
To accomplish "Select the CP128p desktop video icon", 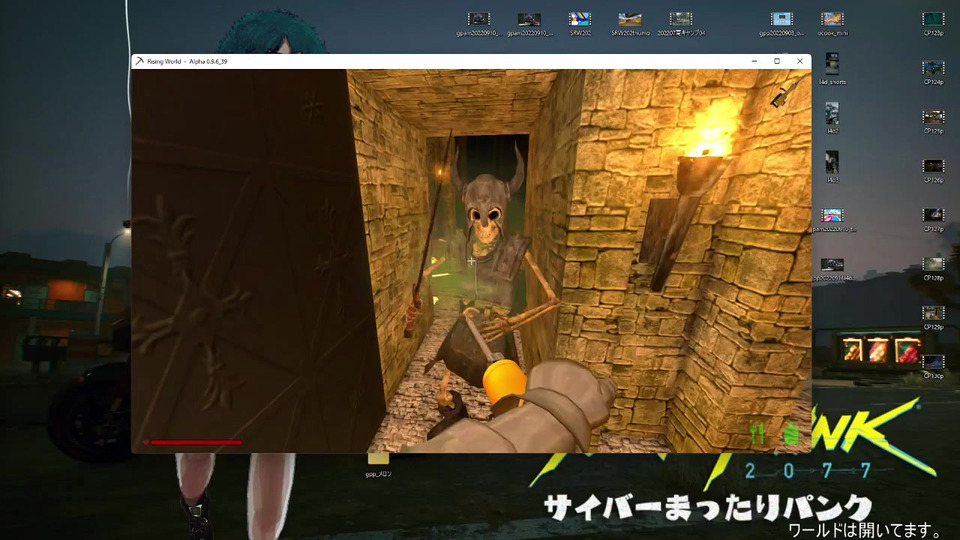I will [933, 268].
